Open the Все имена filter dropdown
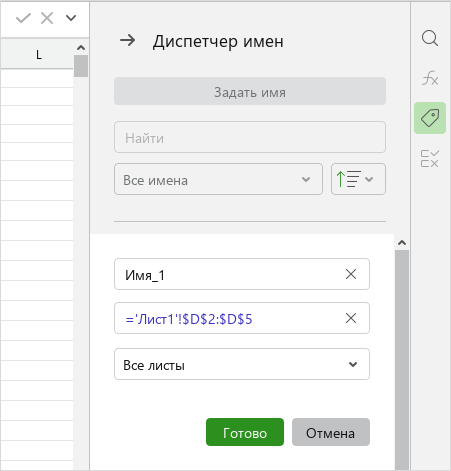Screen dimensions: 451x471 218,179
